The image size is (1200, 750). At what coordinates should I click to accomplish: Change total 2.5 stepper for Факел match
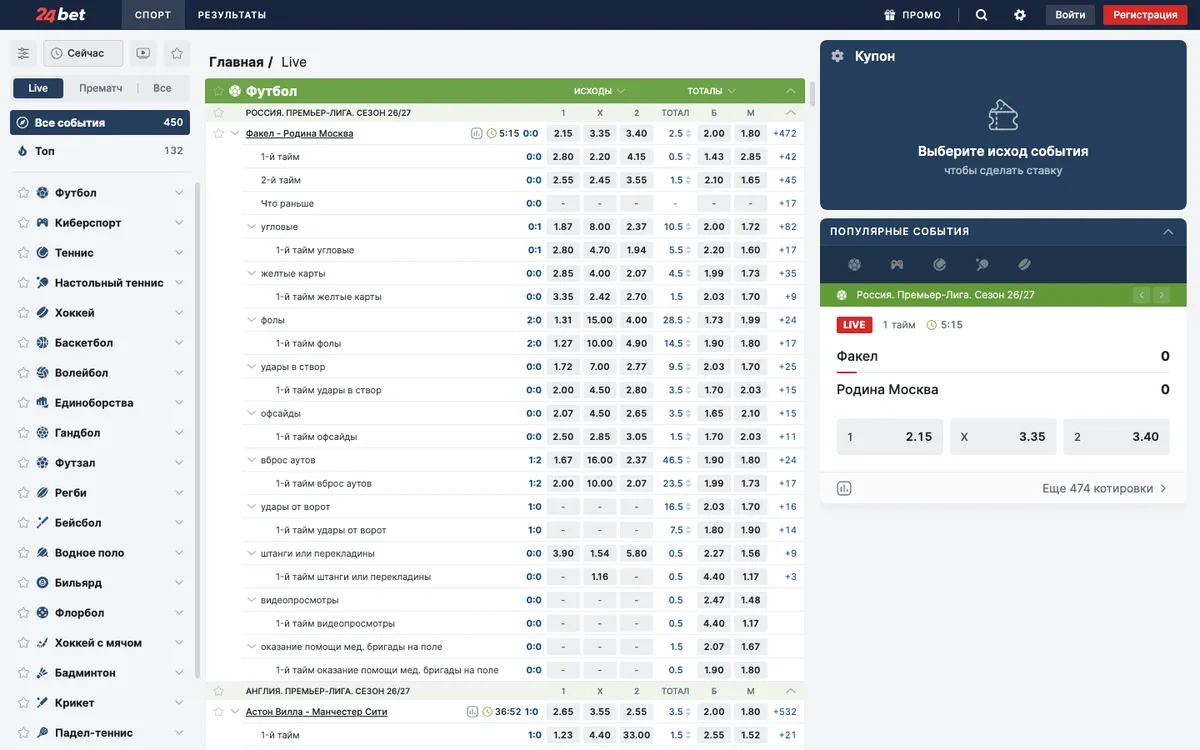[688, 133]
